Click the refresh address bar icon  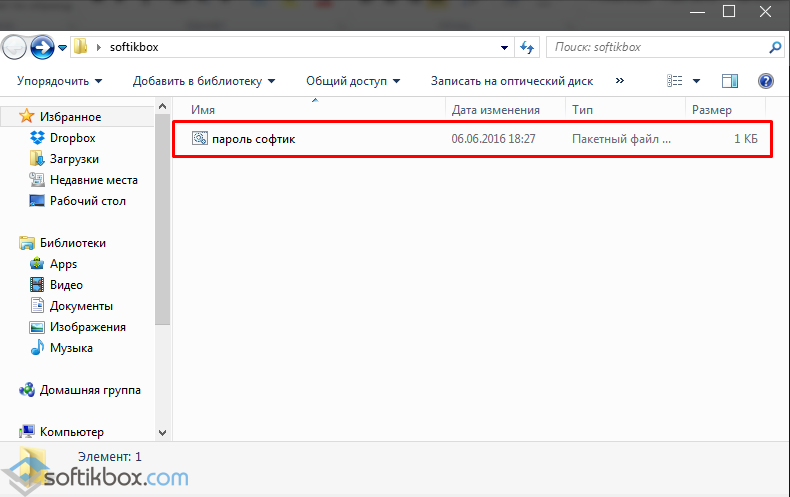coord(528,47)
